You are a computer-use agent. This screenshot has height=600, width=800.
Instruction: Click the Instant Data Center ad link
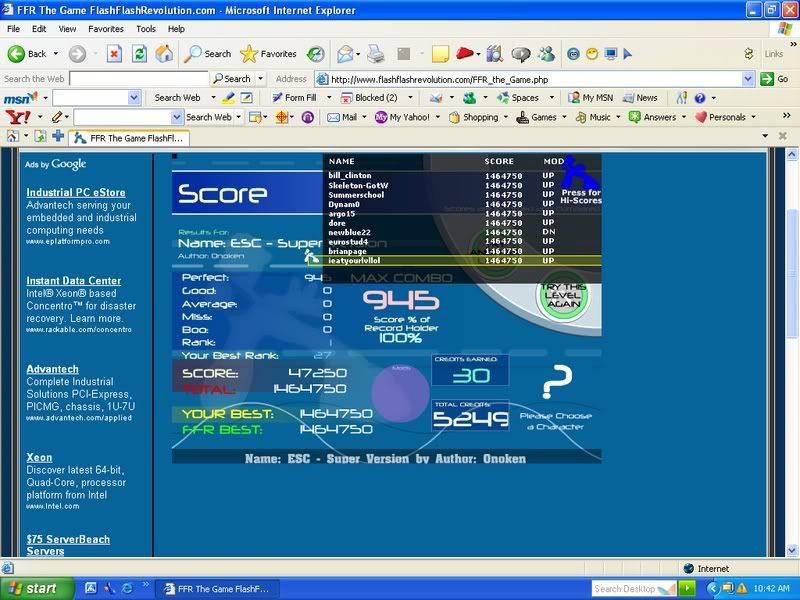coord(74,281)
